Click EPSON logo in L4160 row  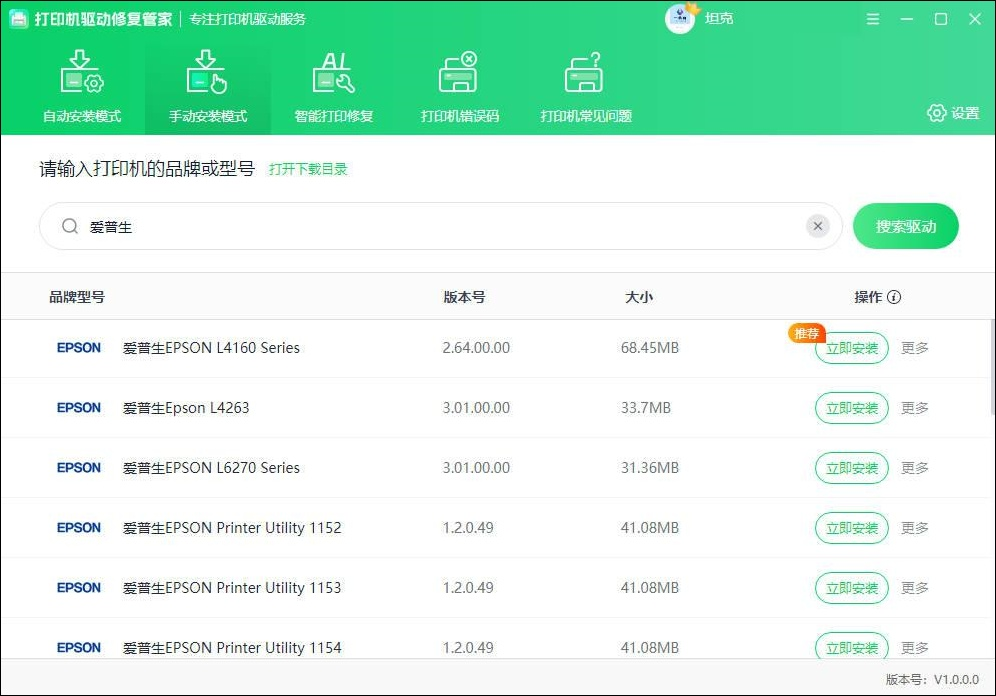(79, 347)
